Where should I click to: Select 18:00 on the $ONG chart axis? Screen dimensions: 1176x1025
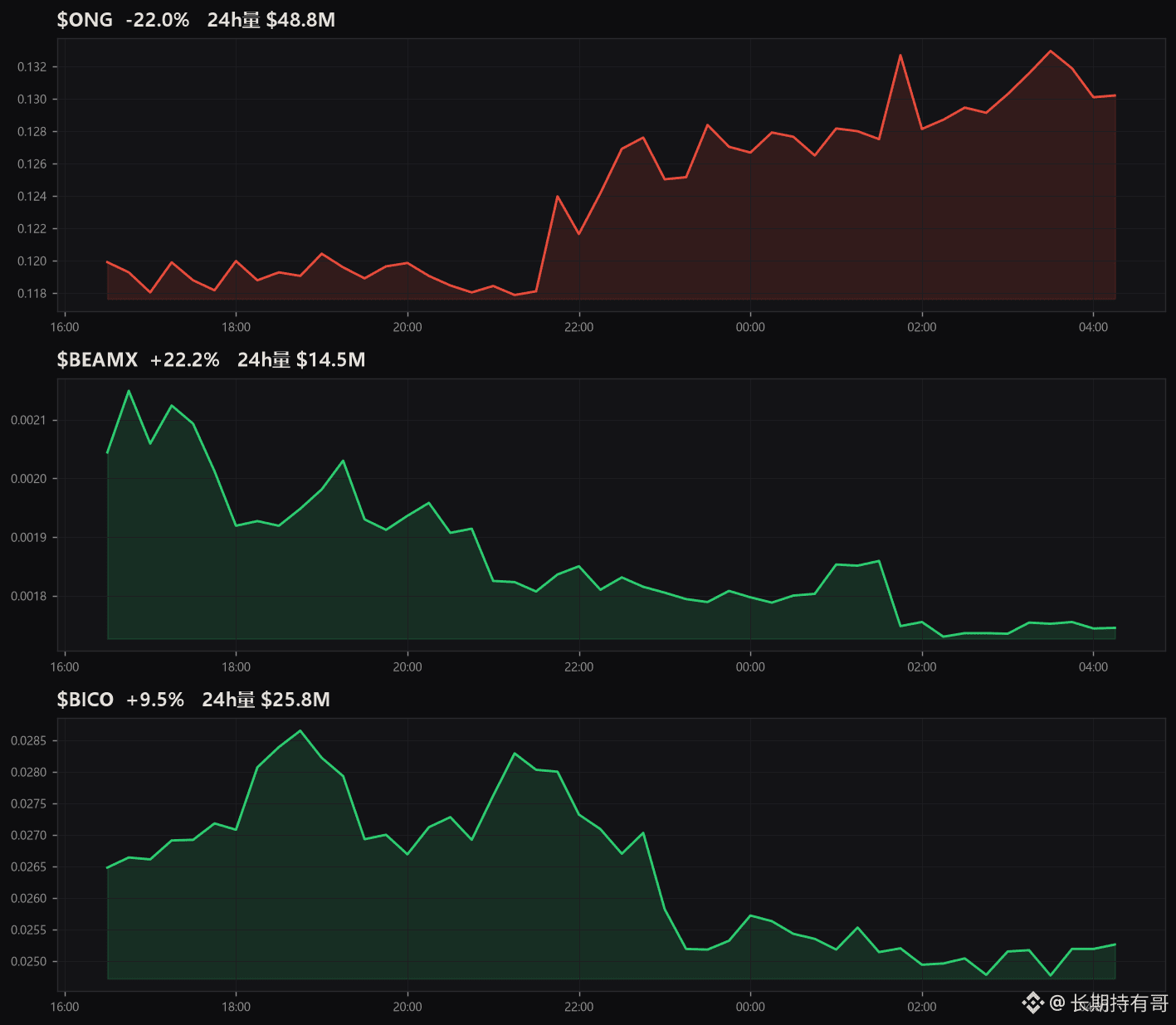click(236, 327)
